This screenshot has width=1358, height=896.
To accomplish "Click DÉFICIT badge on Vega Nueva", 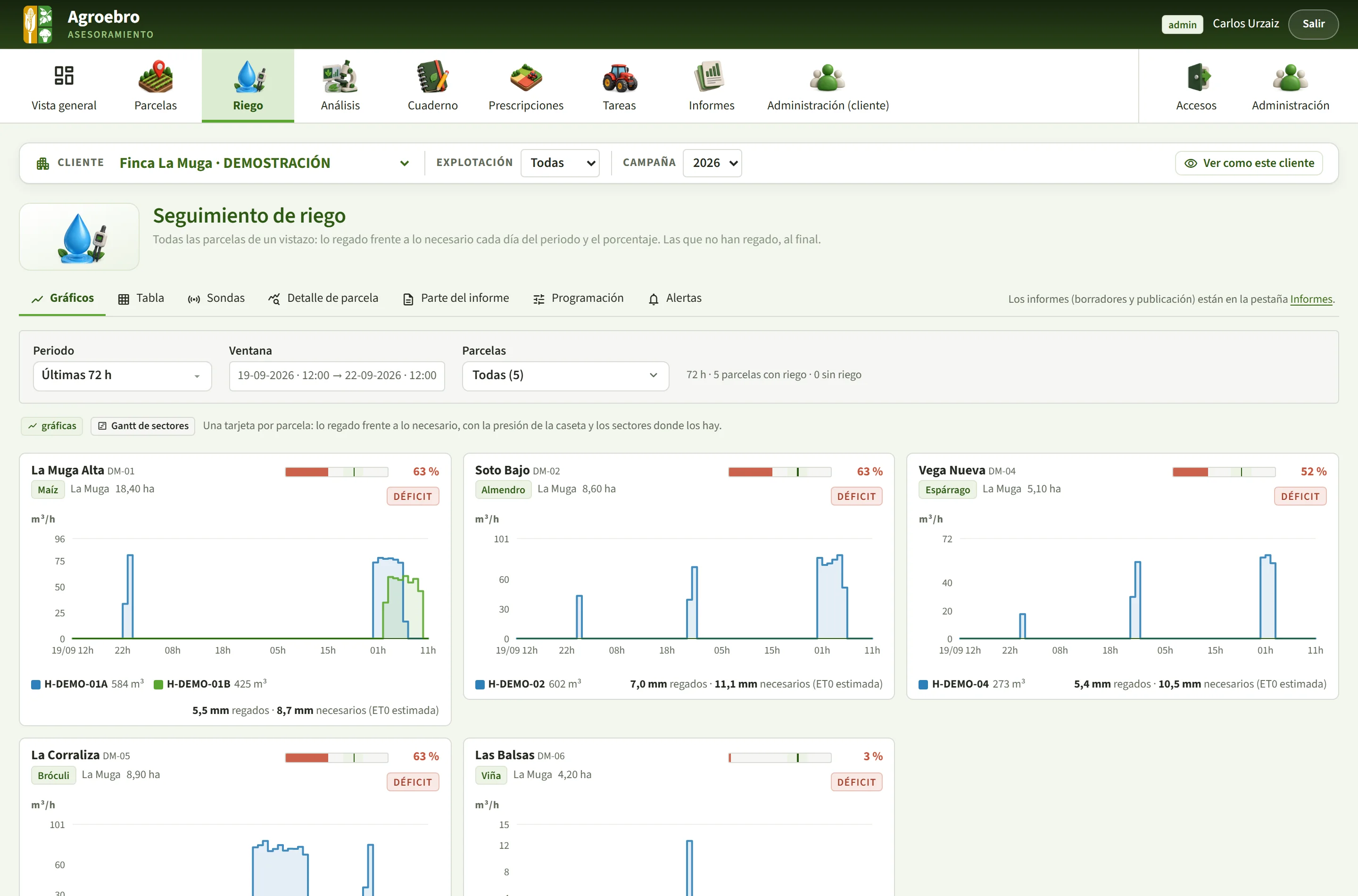I will tap(1300, 496).
